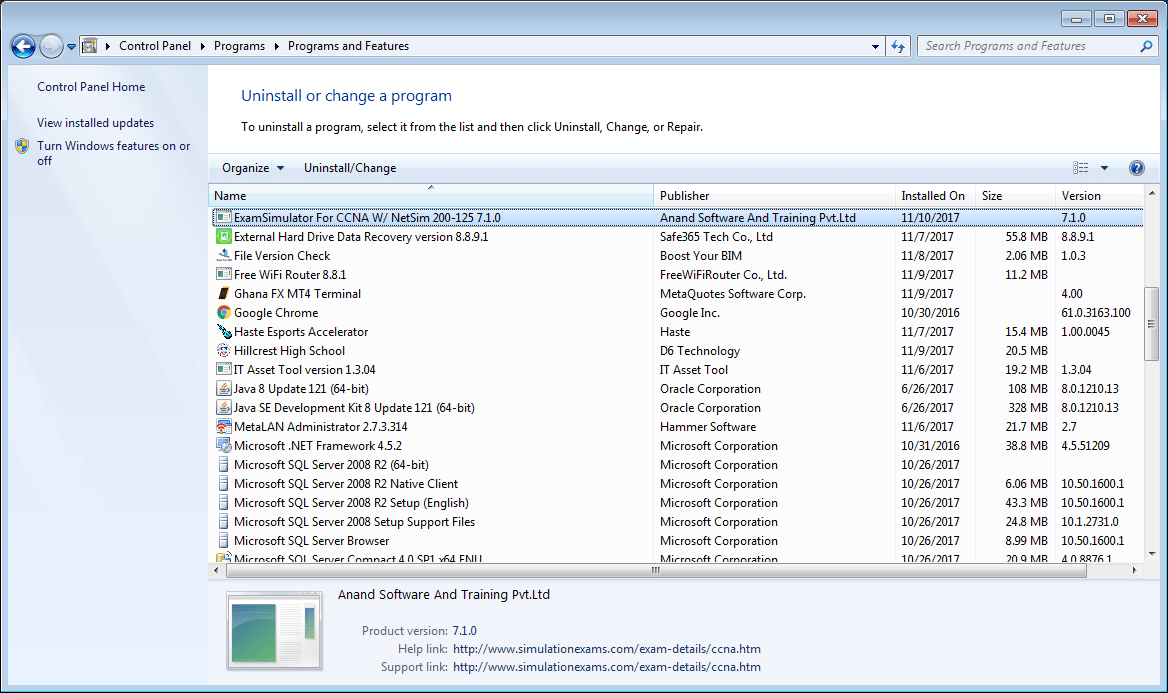Click the Java 8 Update 121 icon

click(223, 388)
